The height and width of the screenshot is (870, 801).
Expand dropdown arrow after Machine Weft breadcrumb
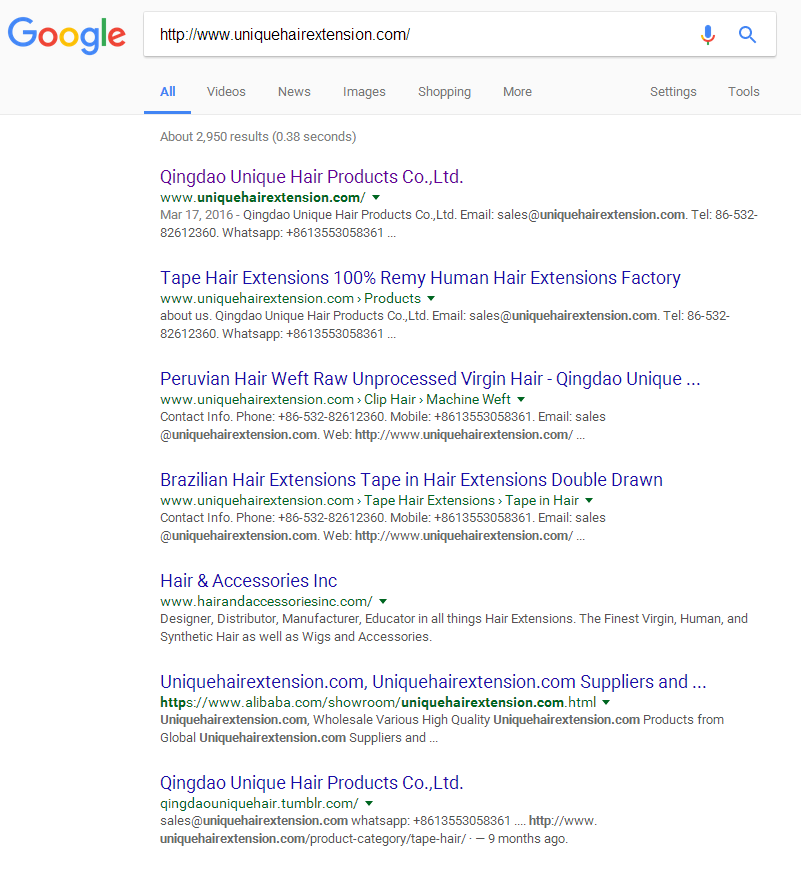(x=521, y=399)
